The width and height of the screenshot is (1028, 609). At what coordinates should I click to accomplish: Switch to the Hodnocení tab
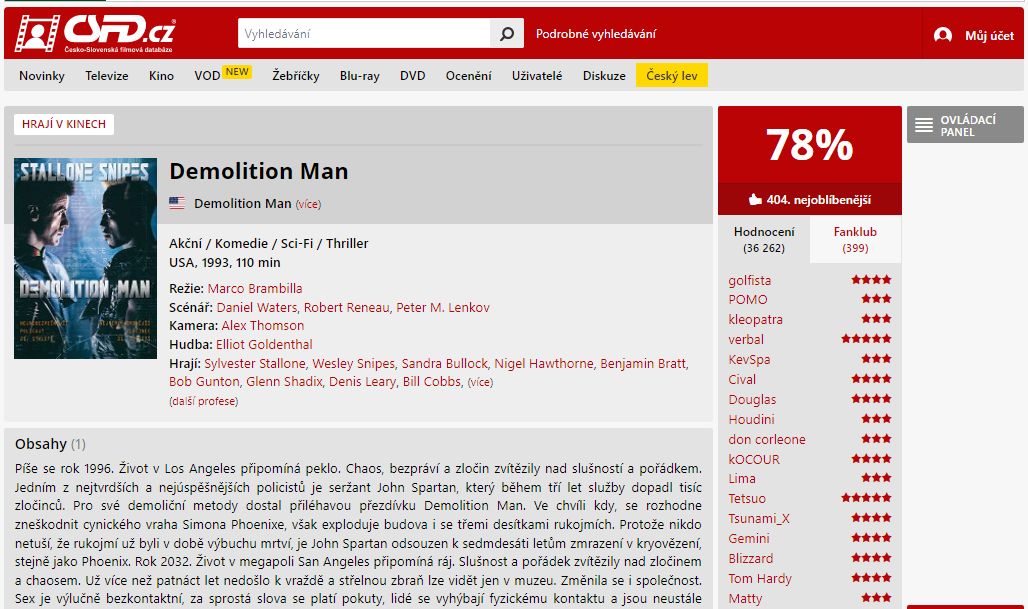click(764, 239)
